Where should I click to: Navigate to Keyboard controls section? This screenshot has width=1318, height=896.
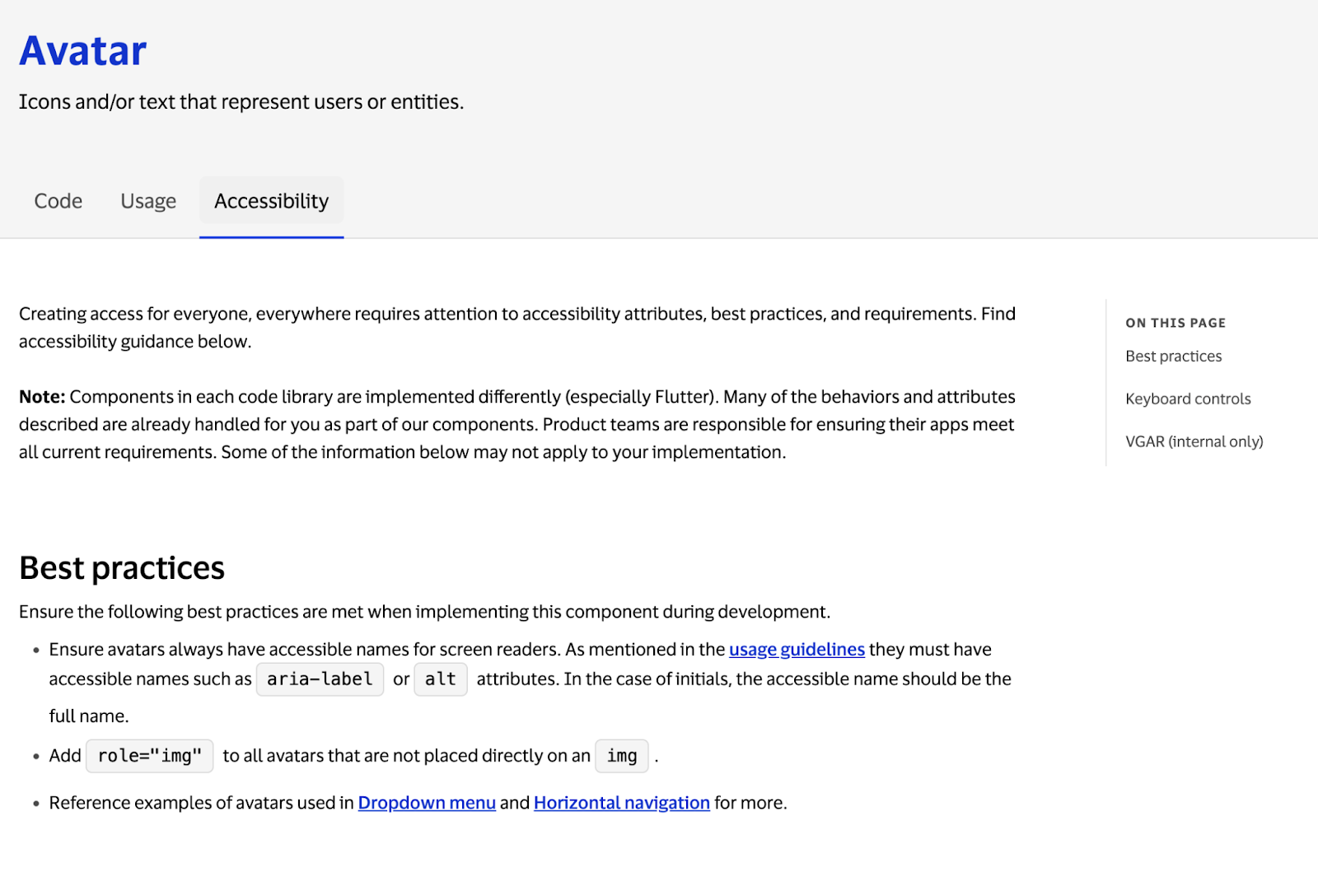(1187, 399)
